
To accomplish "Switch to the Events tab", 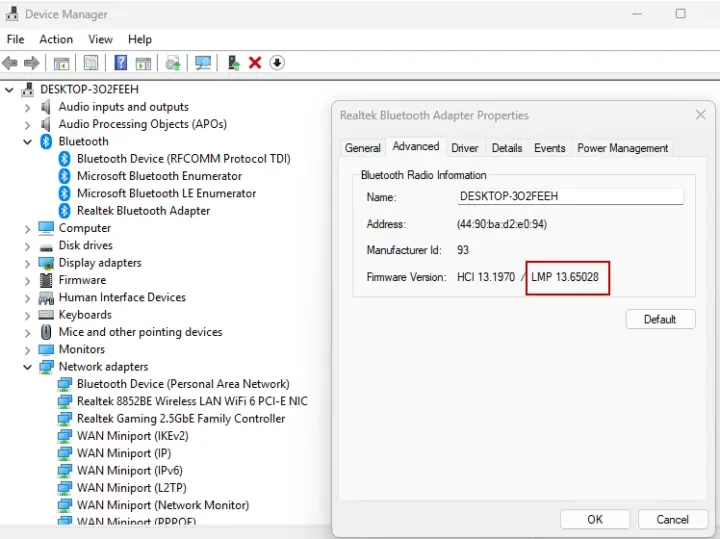I will click(x=550, y=148).
